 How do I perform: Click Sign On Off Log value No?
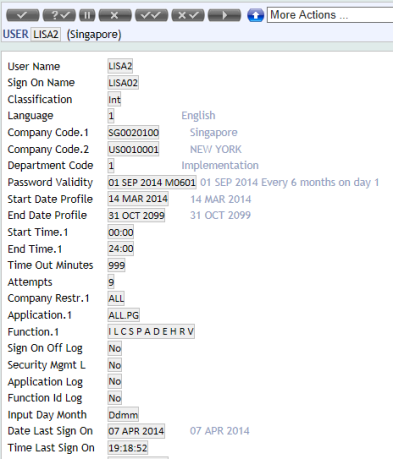pyautogui.click(x=115, y=348)
